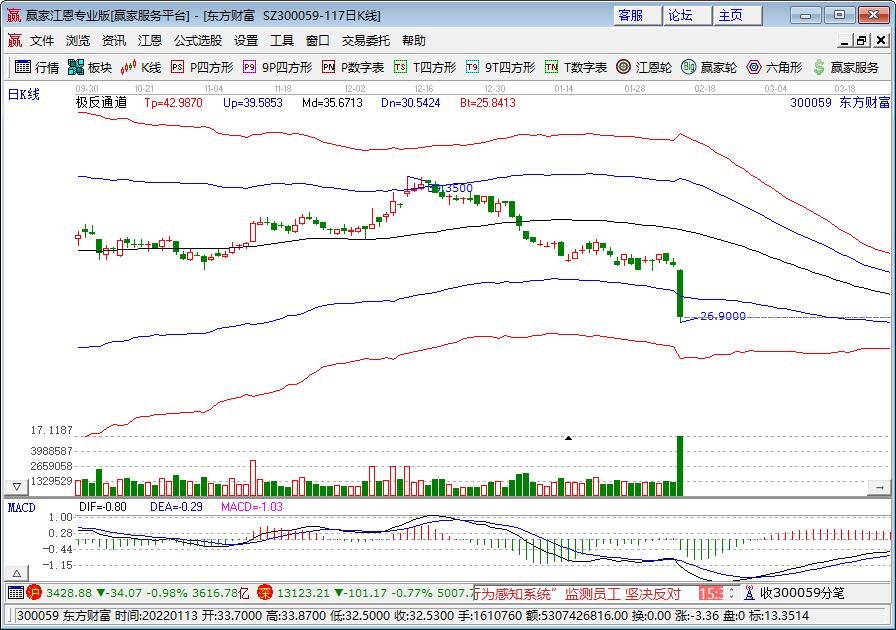Screen dimensions: 896x630
Task: Open the 设置 menu
Action: pos(246,41)
